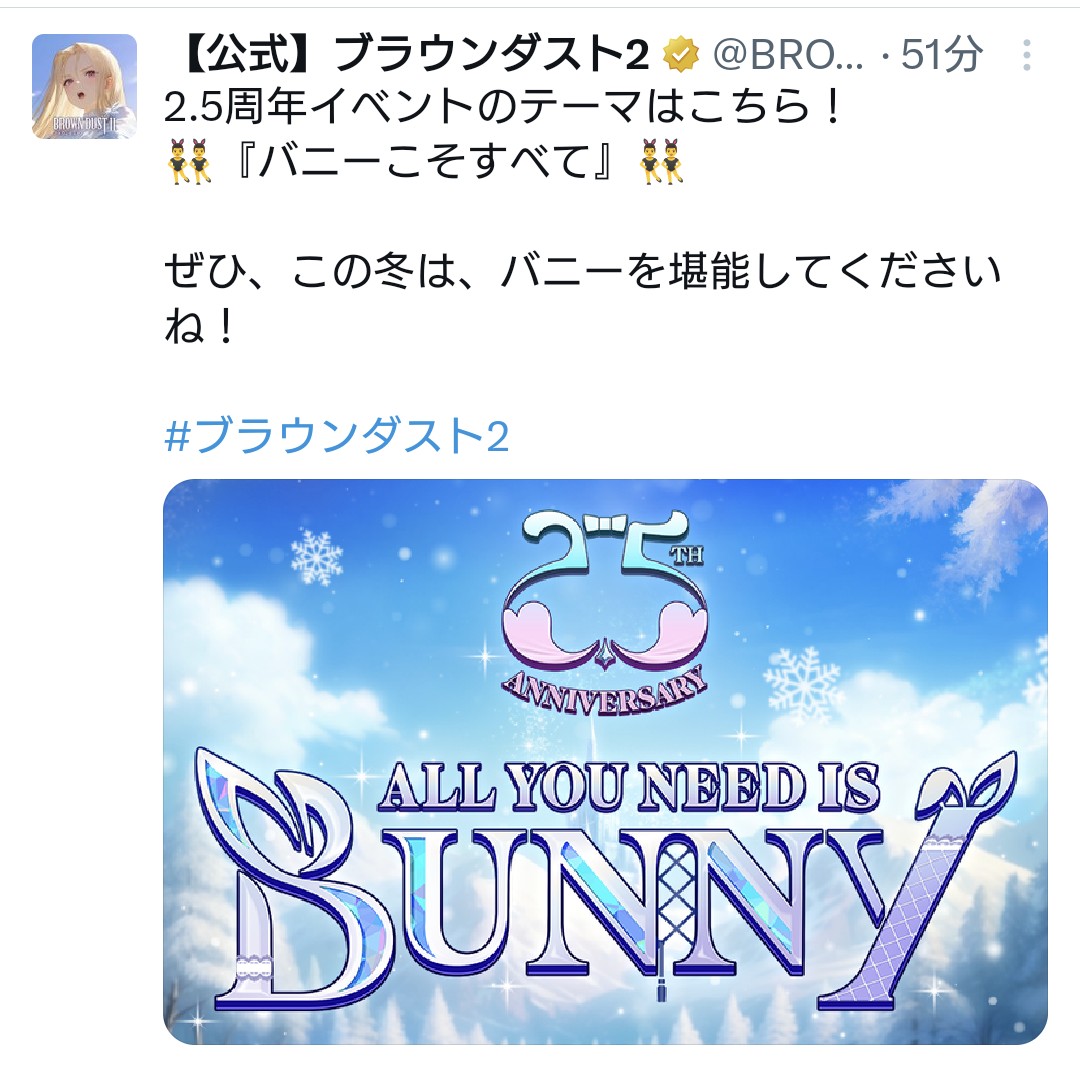Open the three-dot more options menu
Image resolution: width=1080 pixels, height=1065 pixels.
pyautogui.click(x=1026, y=54)
